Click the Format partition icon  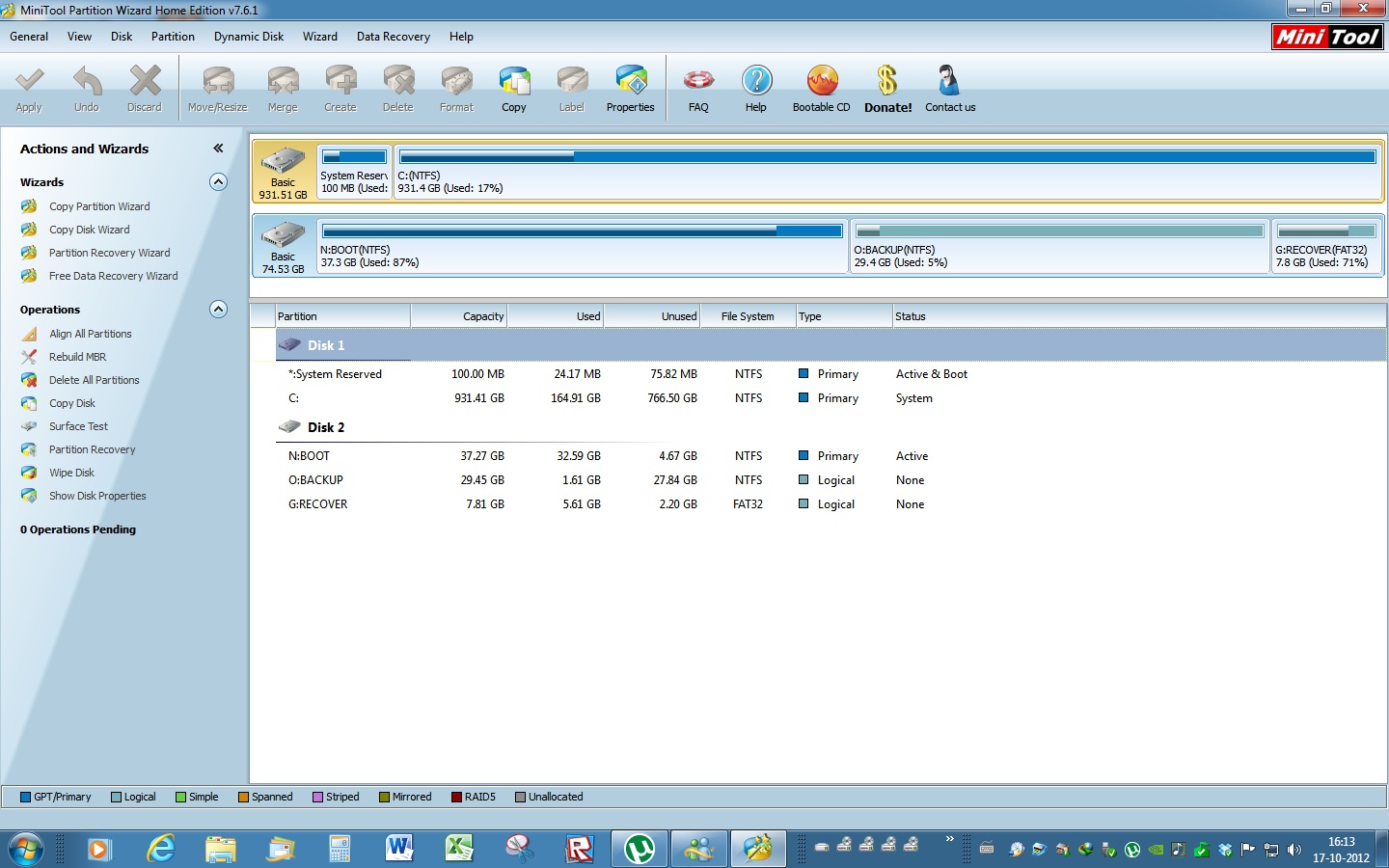click(x=456, y=81)
